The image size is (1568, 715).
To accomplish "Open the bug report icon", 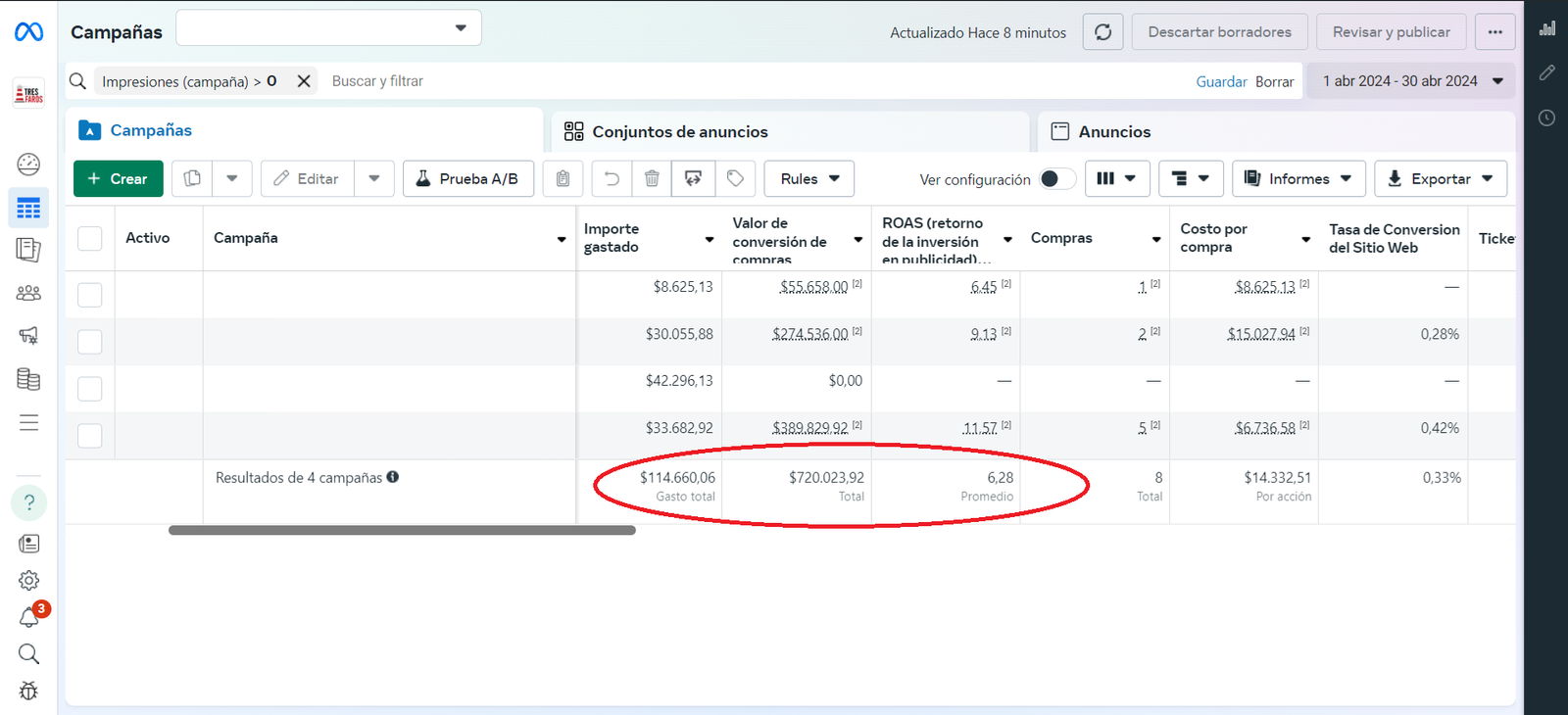I will coord(28,691).
